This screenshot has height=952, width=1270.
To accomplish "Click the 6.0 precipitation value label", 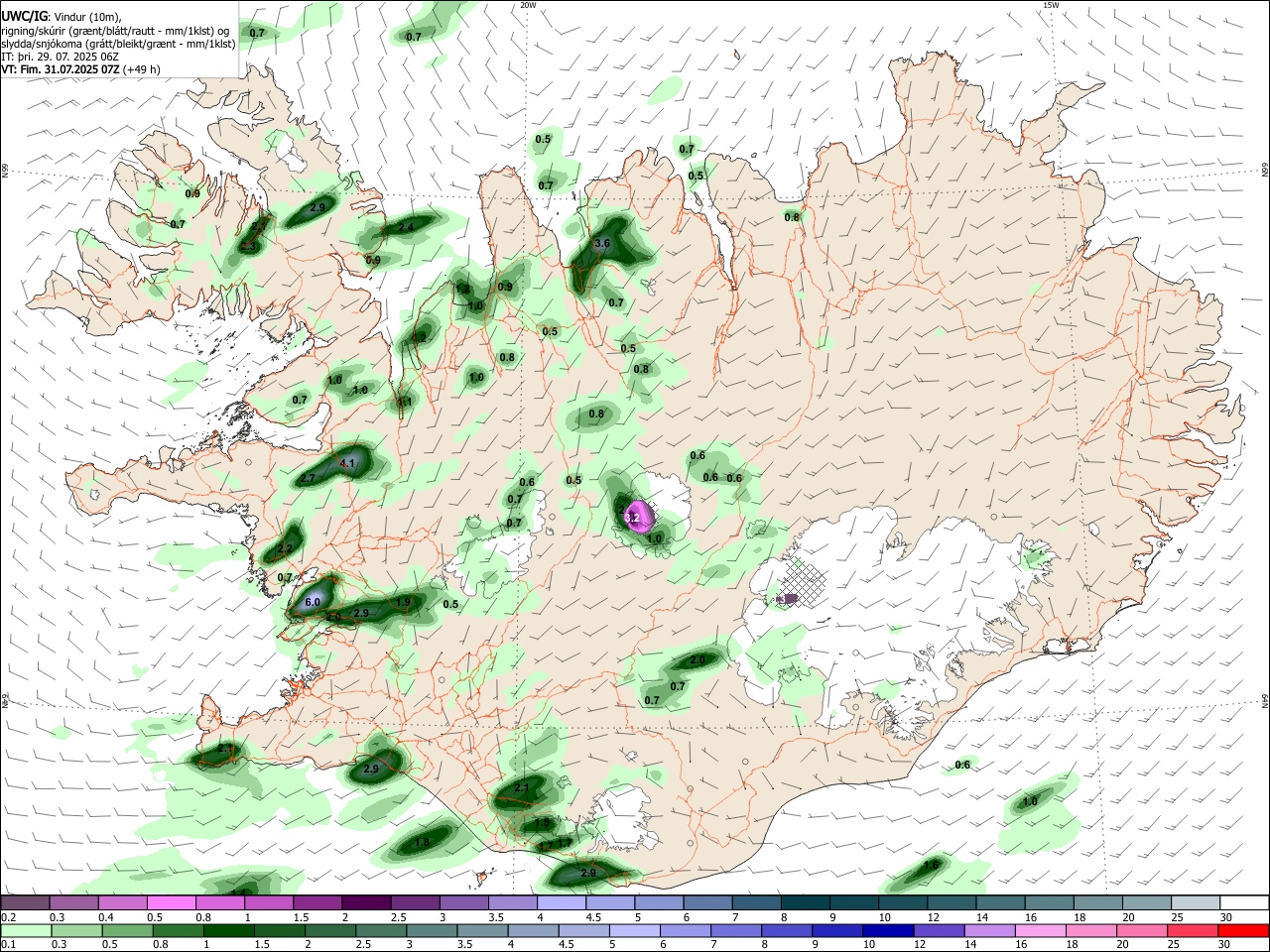I will pos(313,602).
